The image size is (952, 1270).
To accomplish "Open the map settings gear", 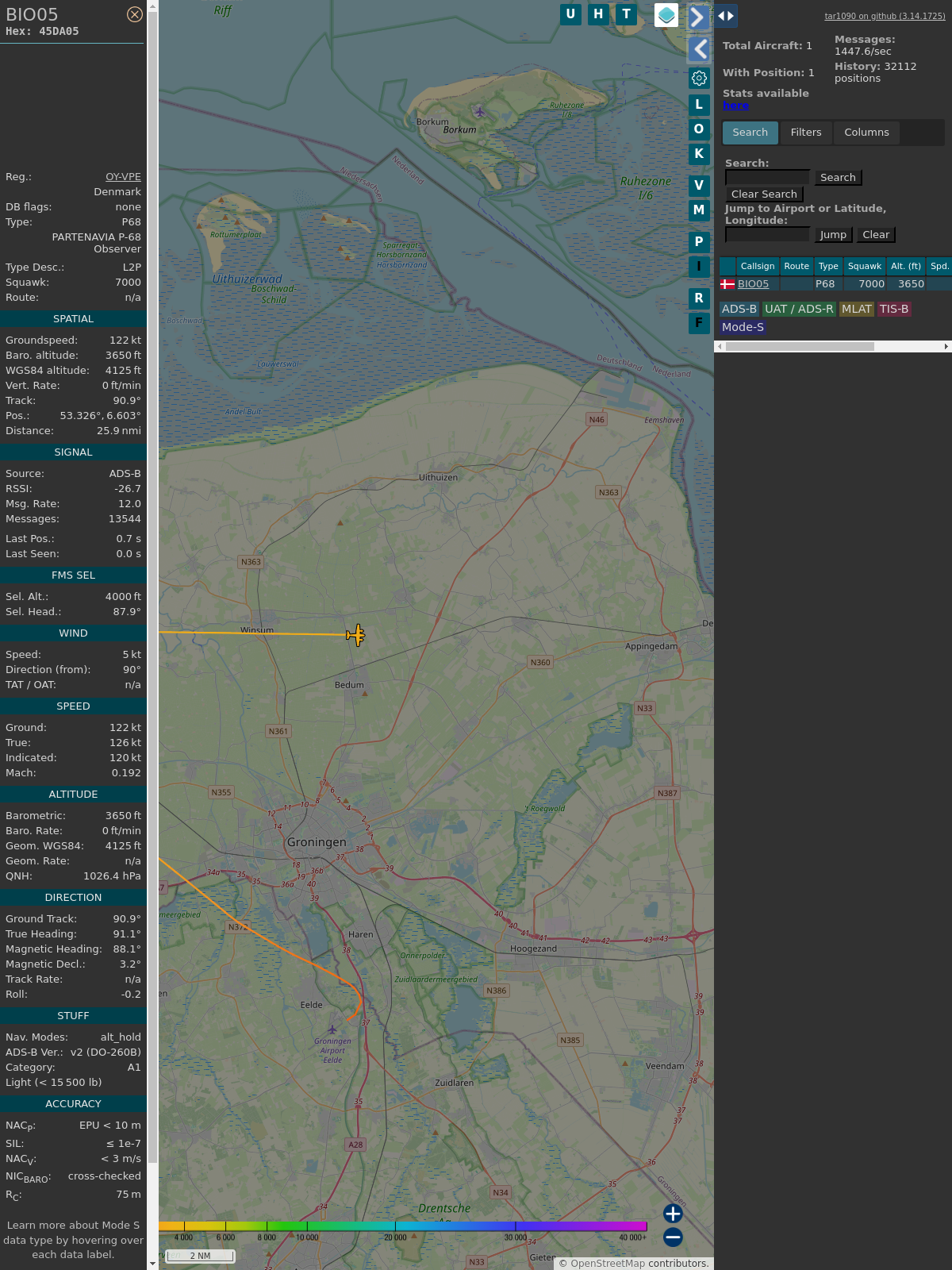I will click(699, 78).
